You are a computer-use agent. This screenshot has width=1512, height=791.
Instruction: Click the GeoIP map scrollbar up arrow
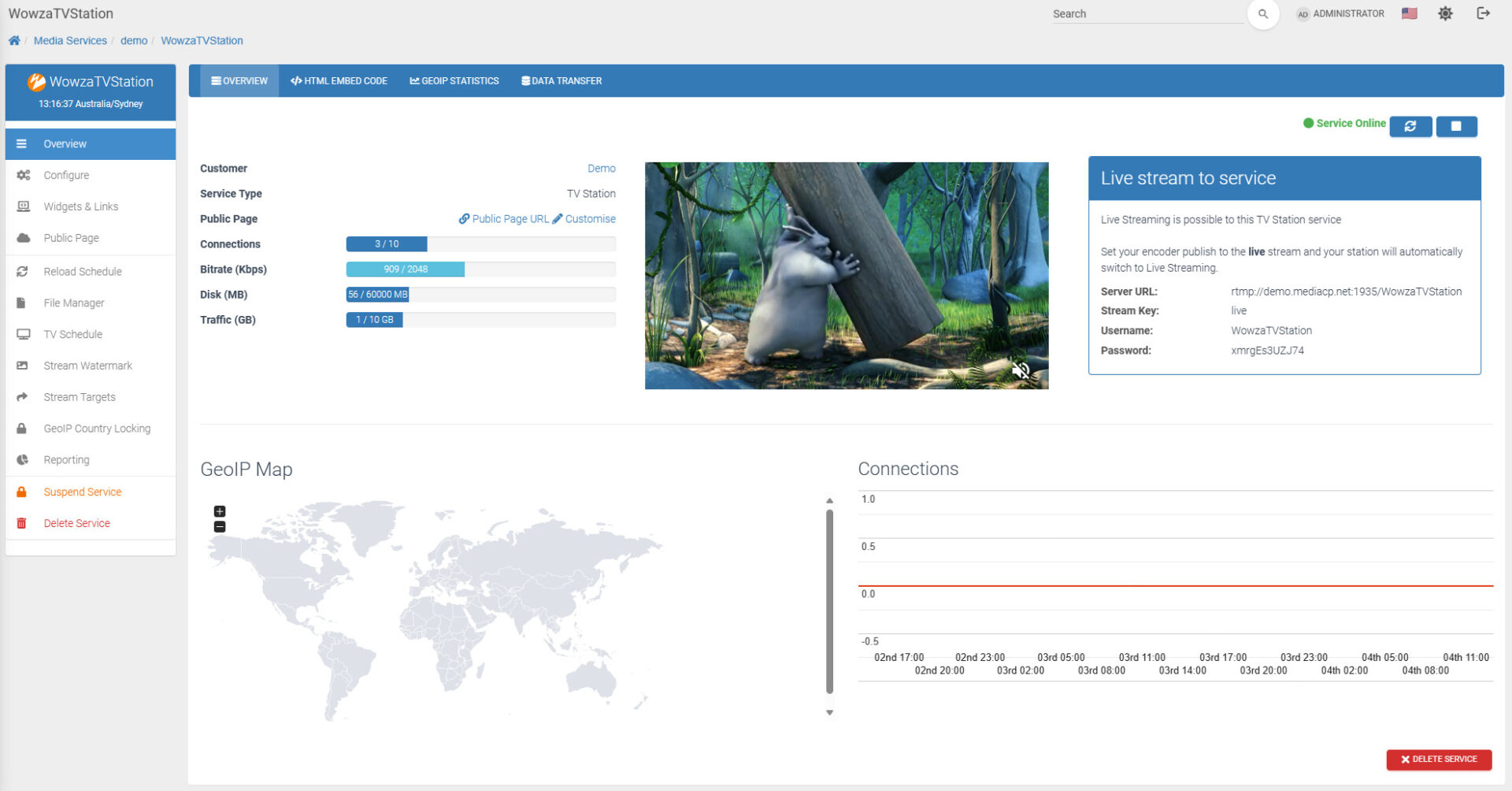tap(829, 501)
